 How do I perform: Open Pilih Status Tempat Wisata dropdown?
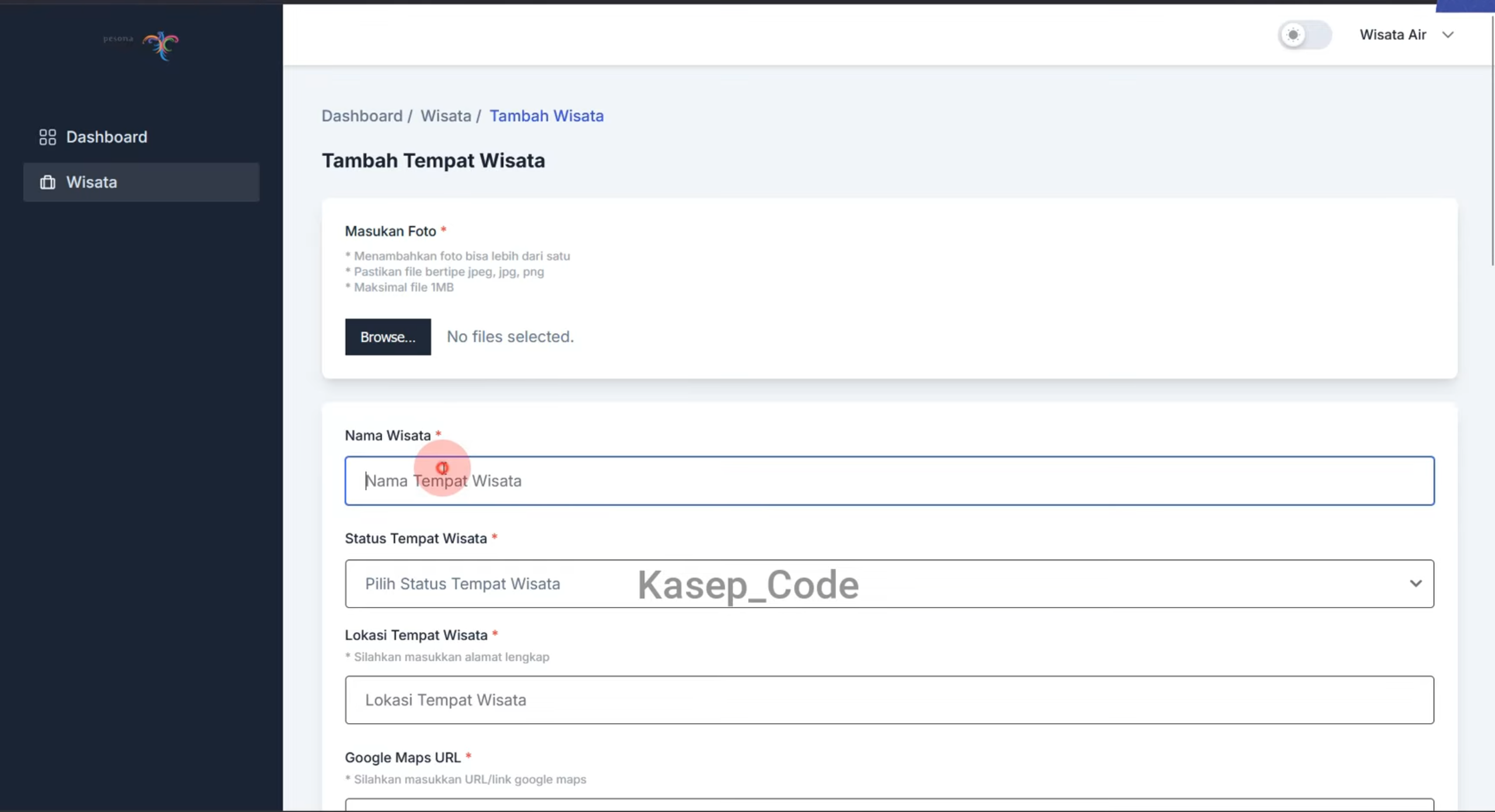889,584
